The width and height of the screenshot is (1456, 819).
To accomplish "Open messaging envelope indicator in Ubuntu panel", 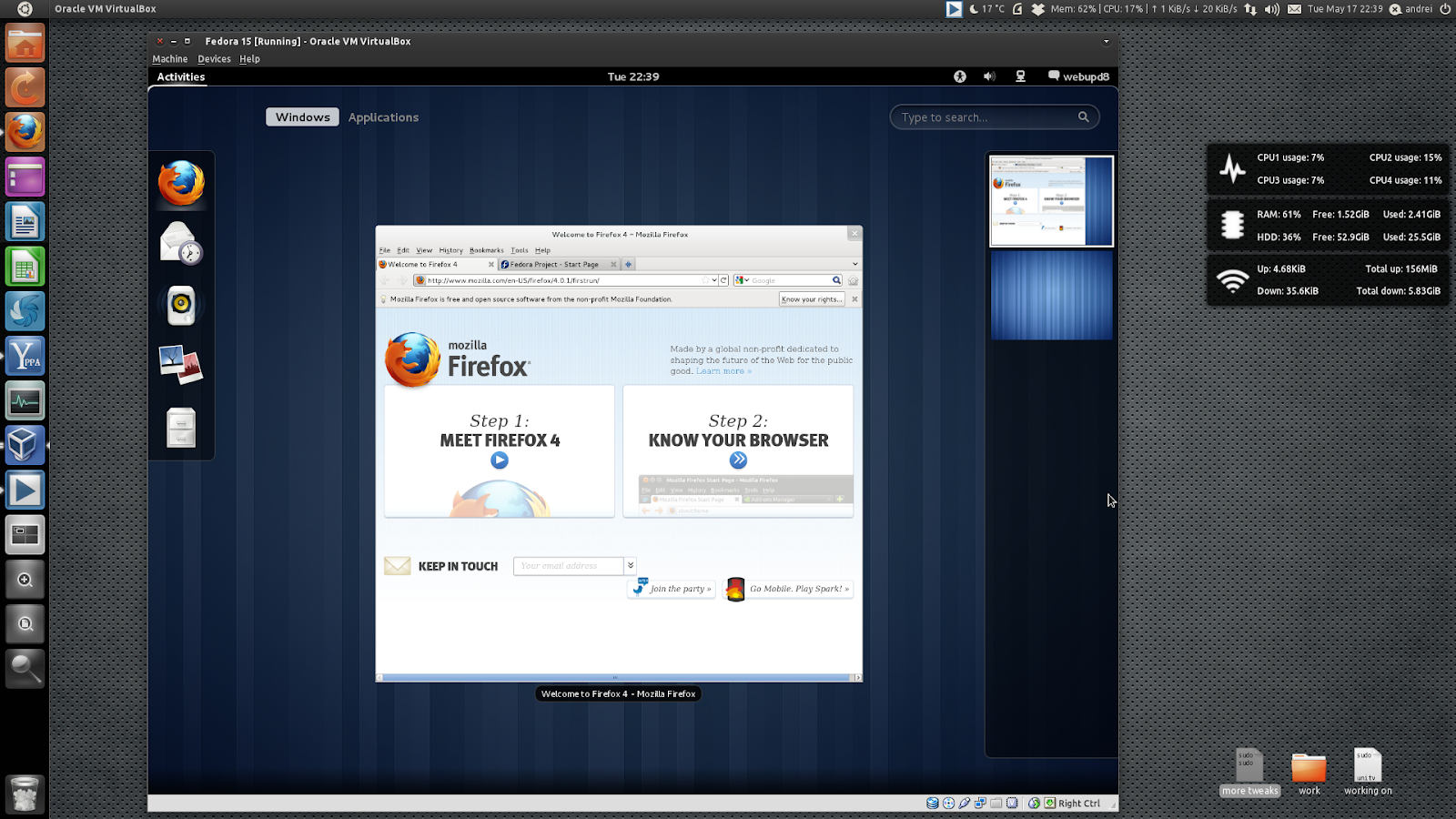I will [1294, 9].
